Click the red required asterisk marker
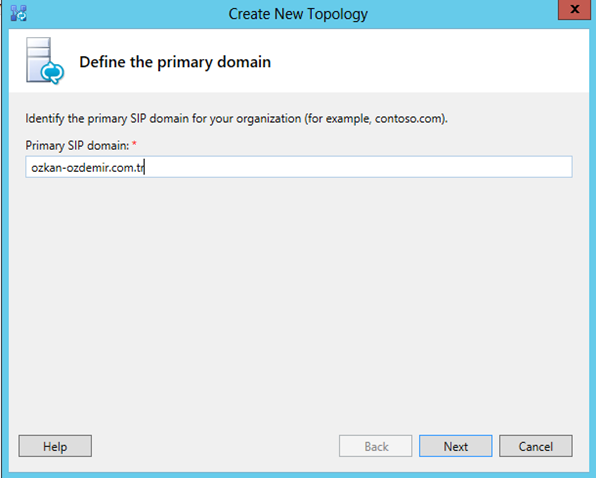The height and width of the screenshot is (478, 596). pos(134,144)
